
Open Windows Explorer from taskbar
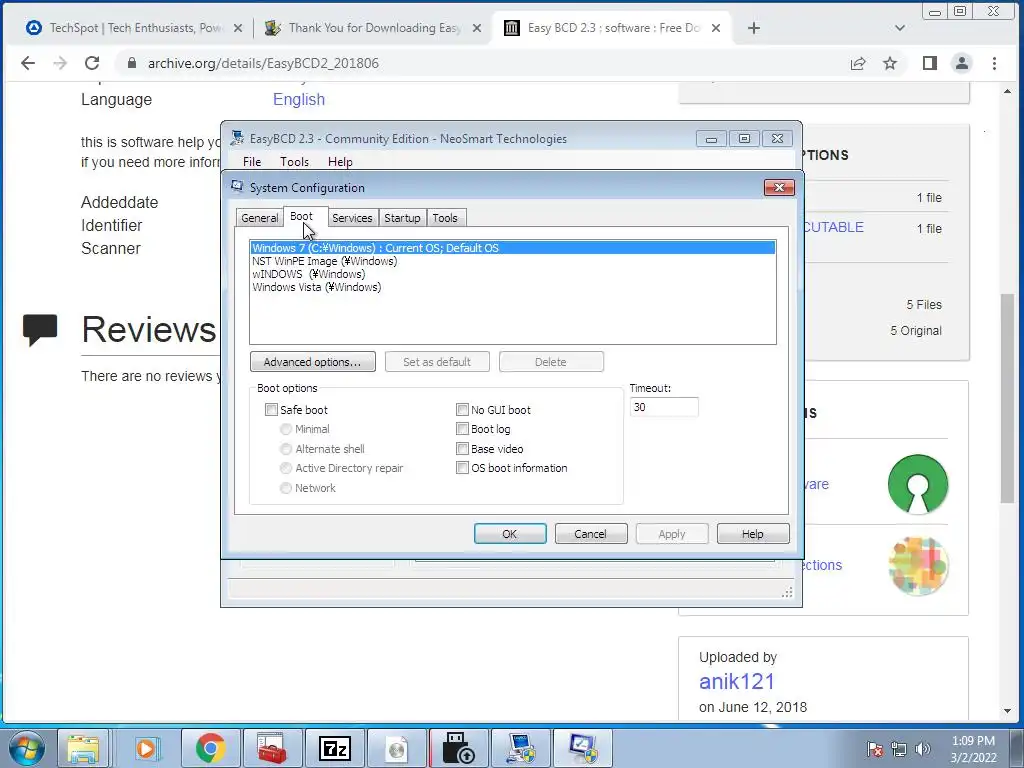83,748
